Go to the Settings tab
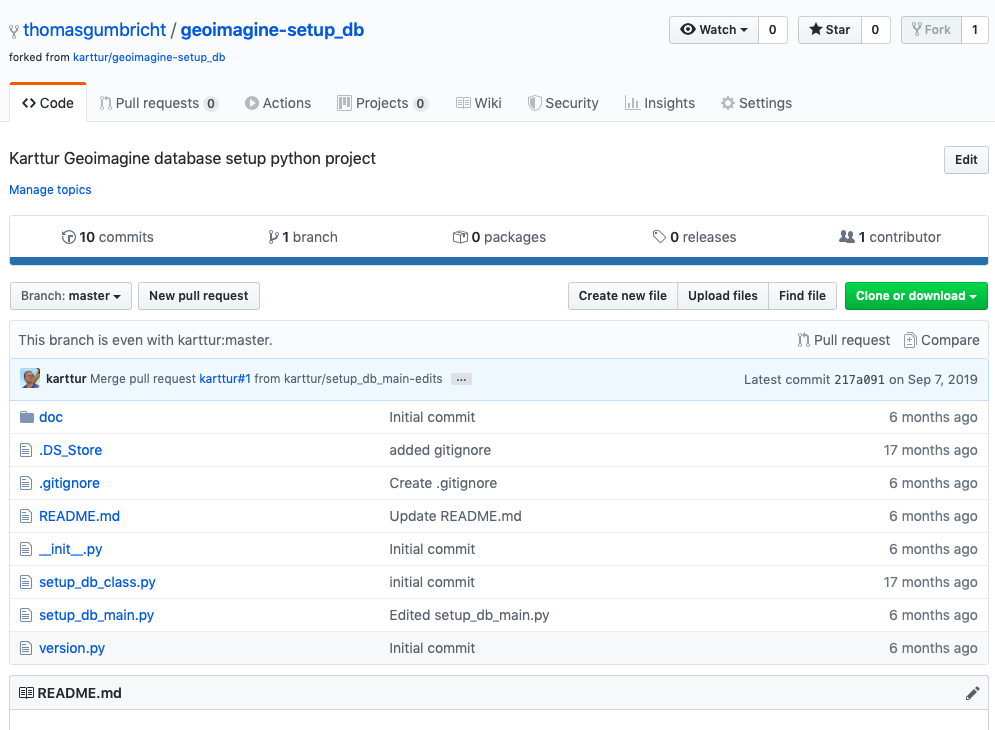The height and width of the screenshot is (730, 995). (756, 103)
